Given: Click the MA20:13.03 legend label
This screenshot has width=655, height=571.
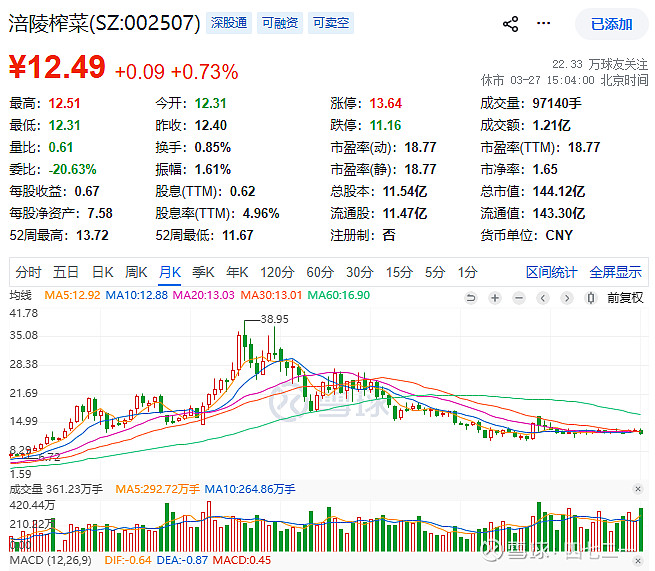Looking at the screenshot, I should [203, 295].
